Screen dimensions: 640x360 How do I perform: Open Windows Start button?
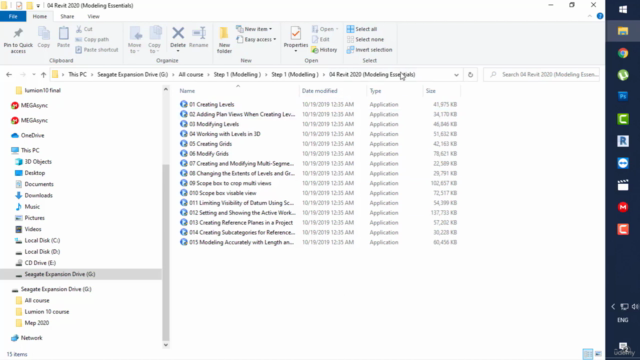[623, 9]
